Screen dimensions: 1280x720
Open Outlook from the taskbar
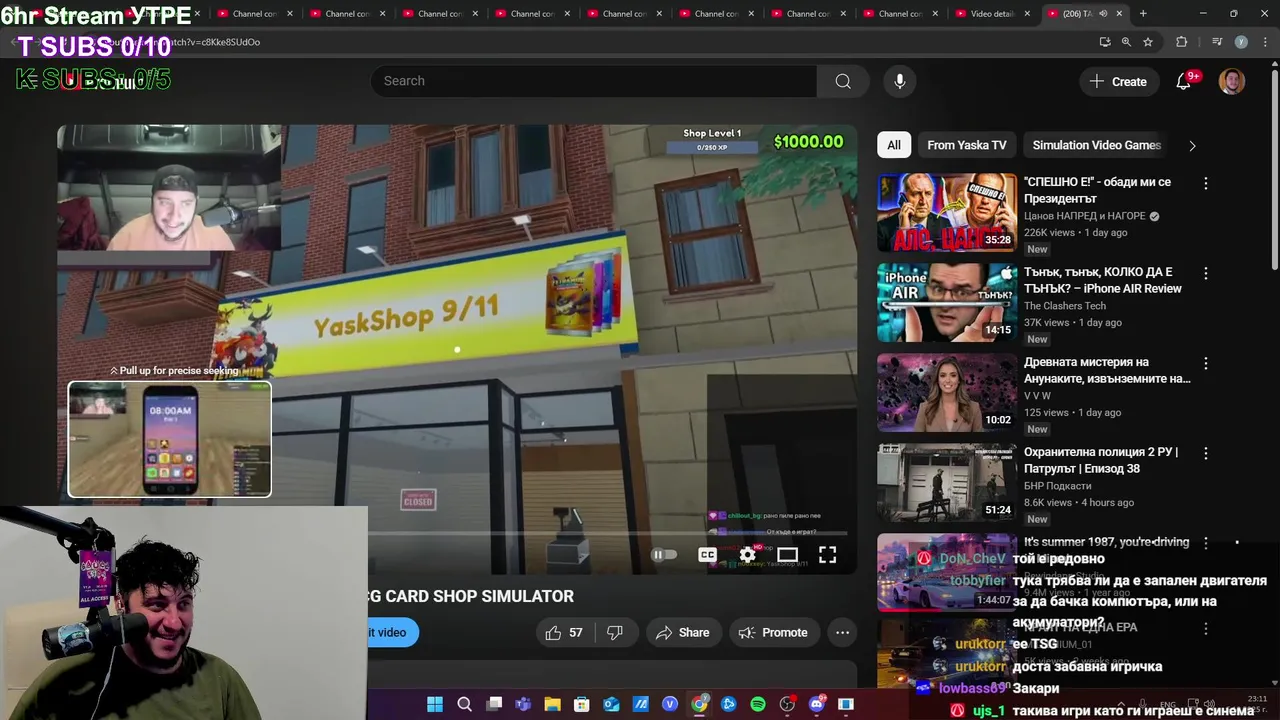tap(611, 705)
